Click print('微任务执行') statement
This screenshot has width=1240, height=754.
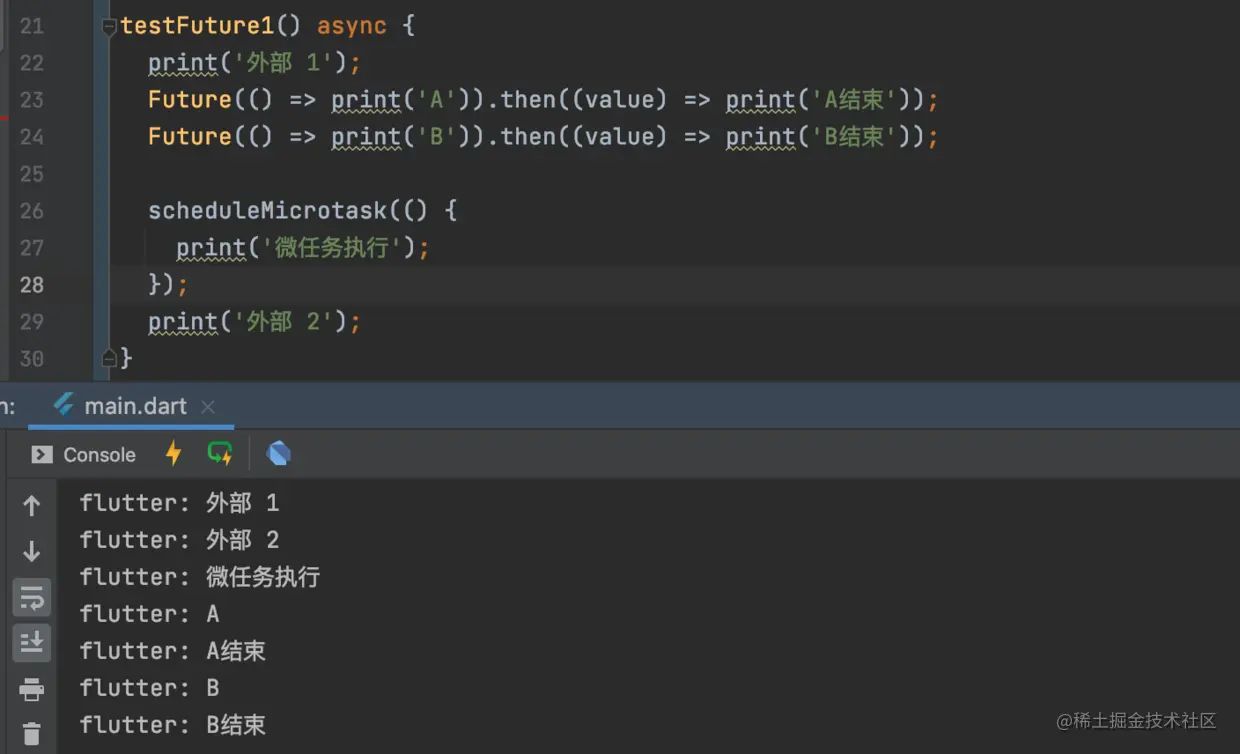click(302, 247)
